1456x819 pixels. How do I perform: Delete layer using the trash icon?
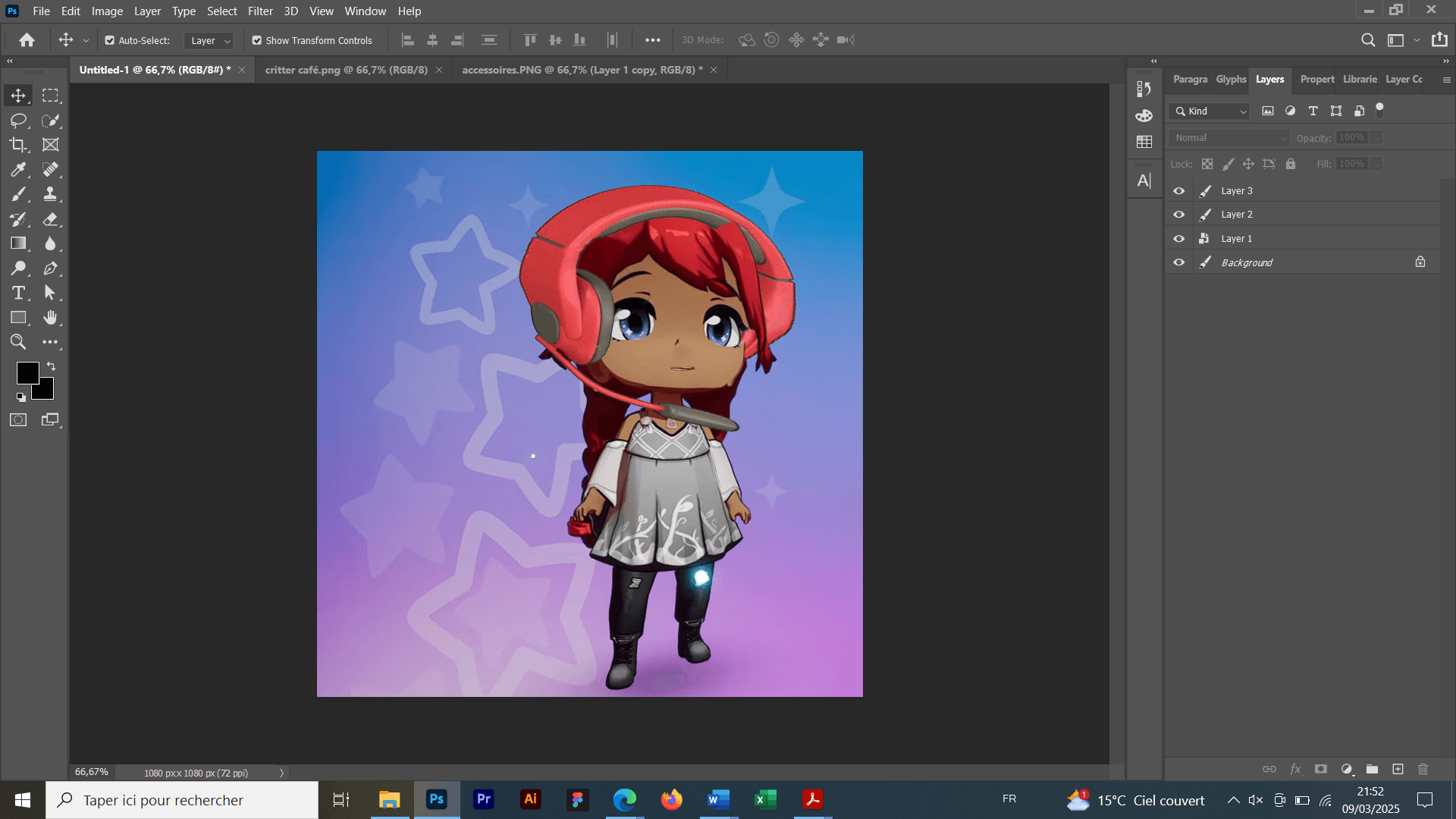(x=1423, y=769)
